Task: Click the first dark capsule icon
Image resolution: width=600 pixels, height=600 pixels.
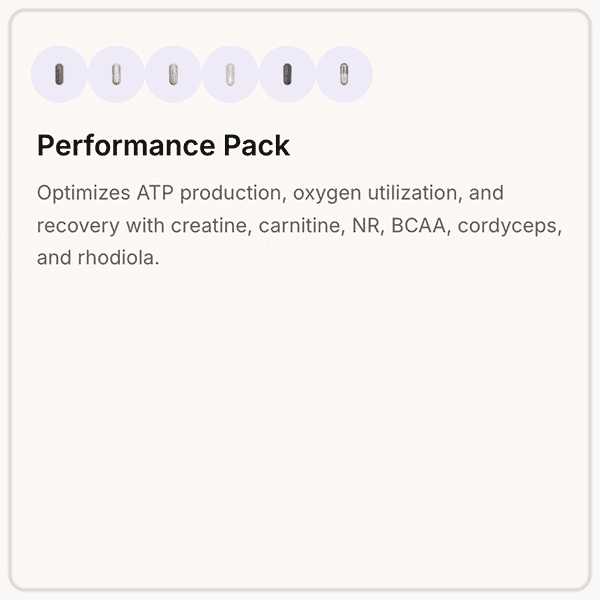Action: pyautogui.click(x=59, y=74)
